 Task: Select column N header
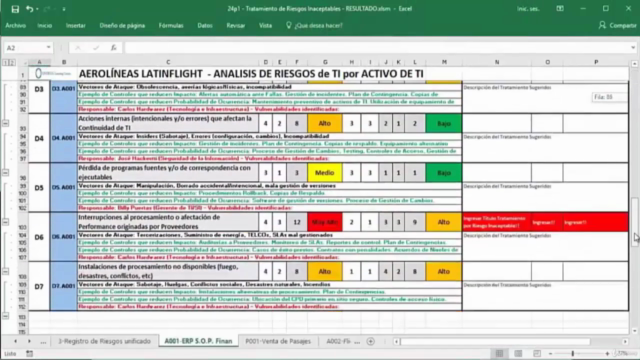pos(497,62)
